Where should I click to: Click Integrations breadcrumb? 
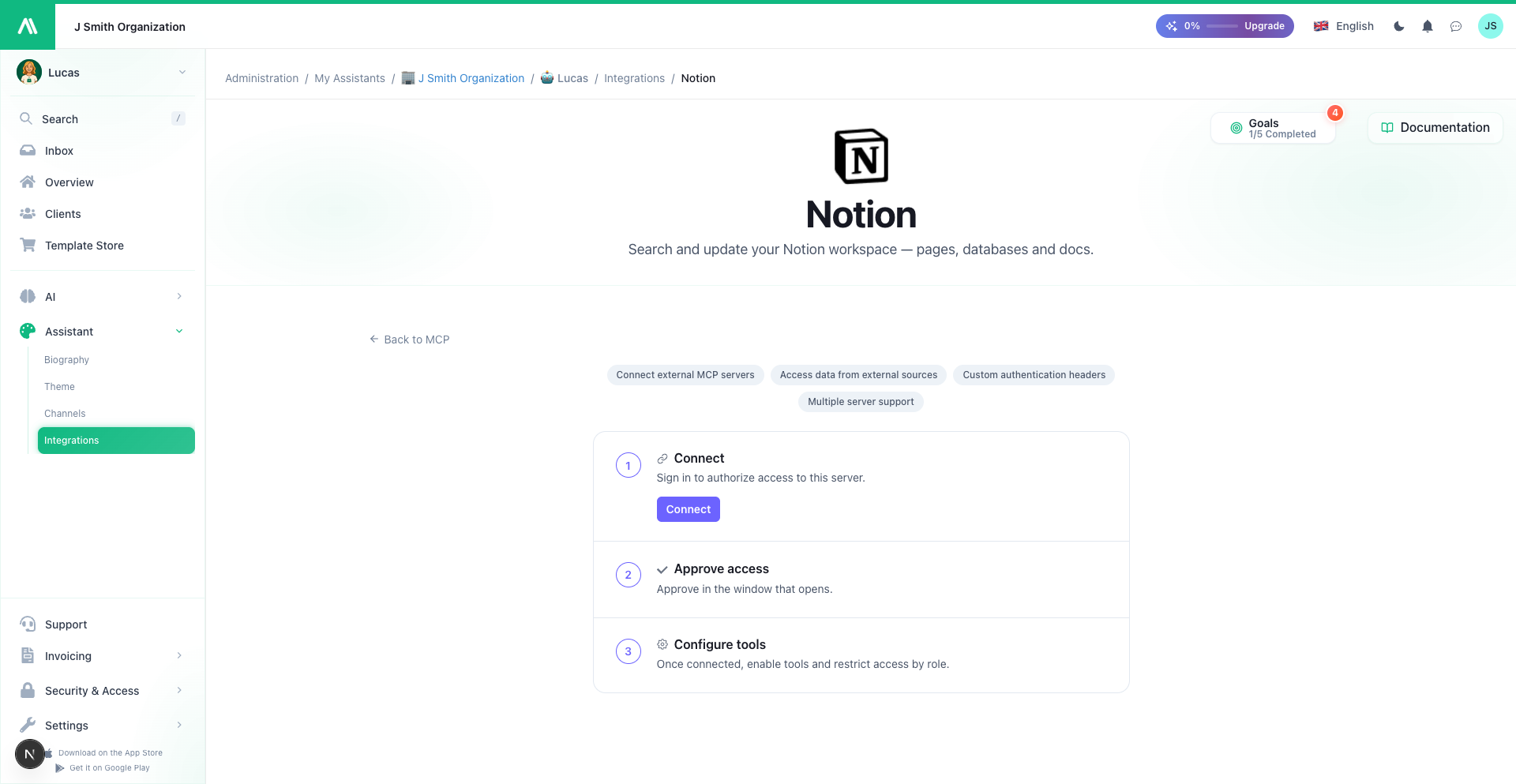635,78
